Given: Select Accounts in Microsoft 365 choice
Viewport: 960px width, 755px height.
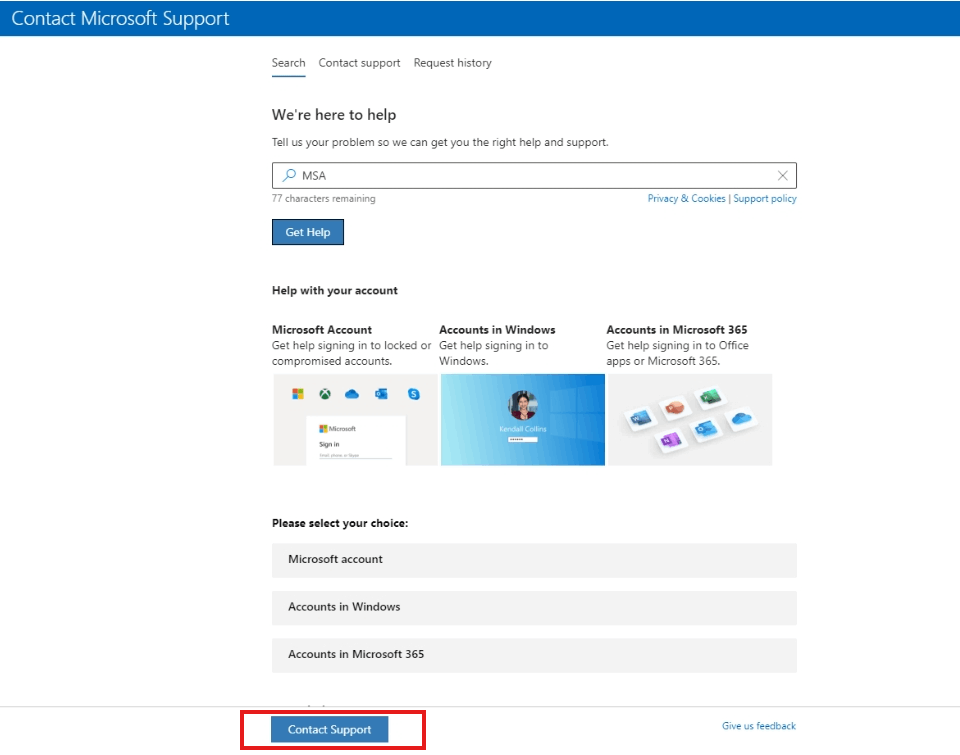Looking at the screenshot, I should tap(534, 655).
